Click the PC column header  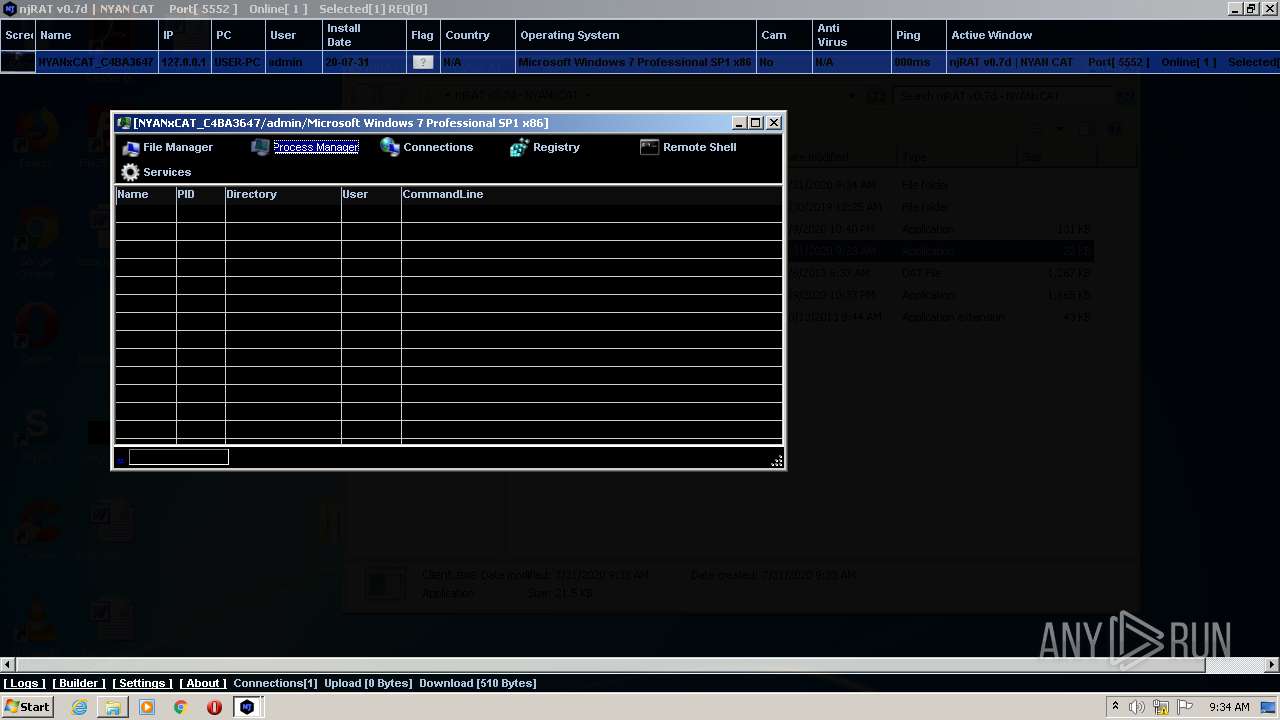(x=238, y=35)
